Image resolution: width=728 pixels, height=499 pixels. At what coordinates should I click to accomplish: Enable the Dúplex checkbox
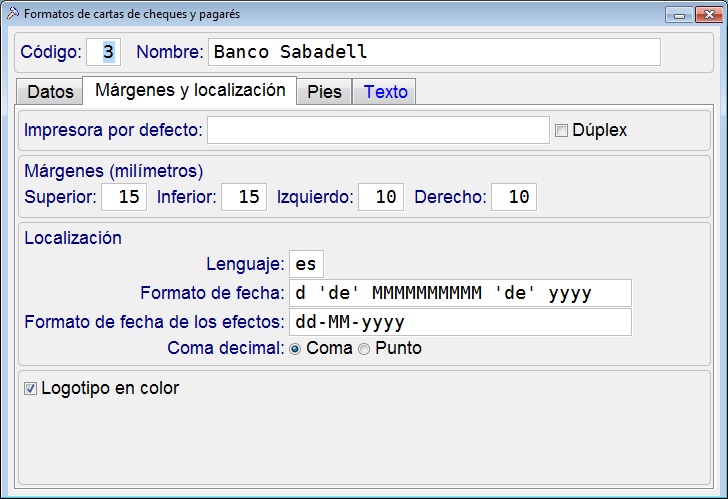coord(561,130)
